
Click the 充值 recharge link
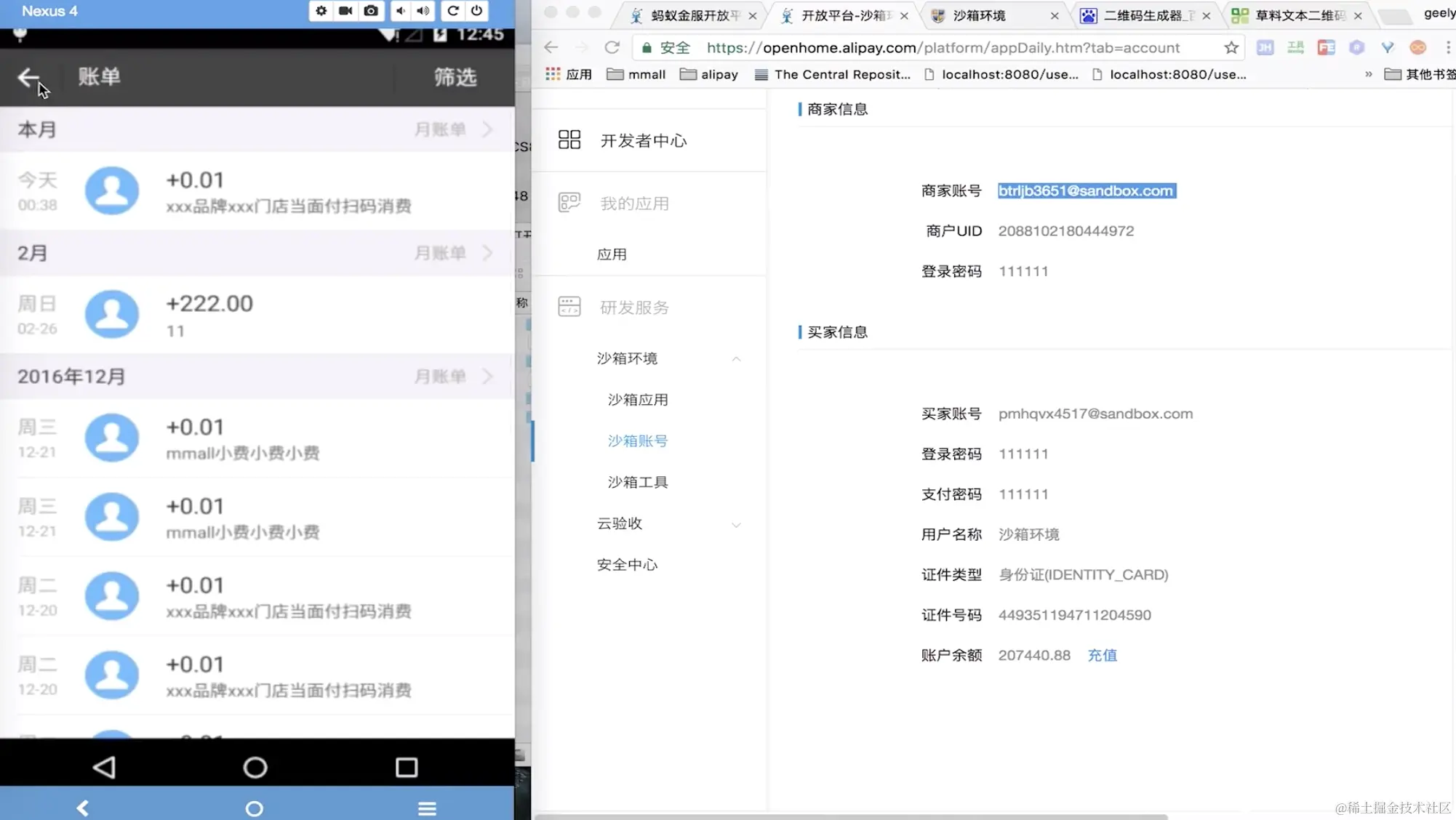pyautogui.click(x=1102, y=655)
